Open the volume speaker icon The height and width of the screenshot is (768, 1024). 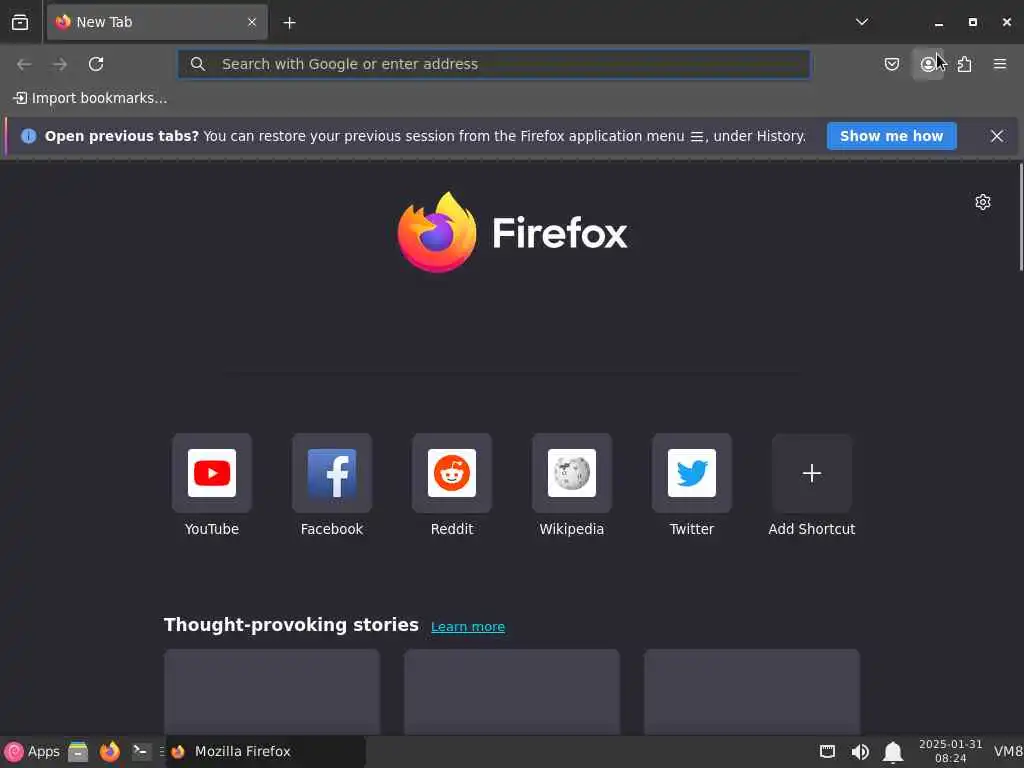[x=860, y=752]
